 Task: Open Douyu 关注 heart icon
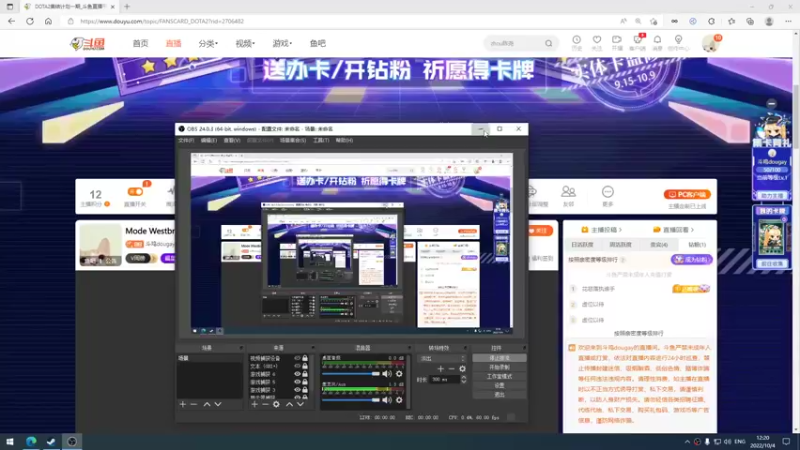(596, 42)
